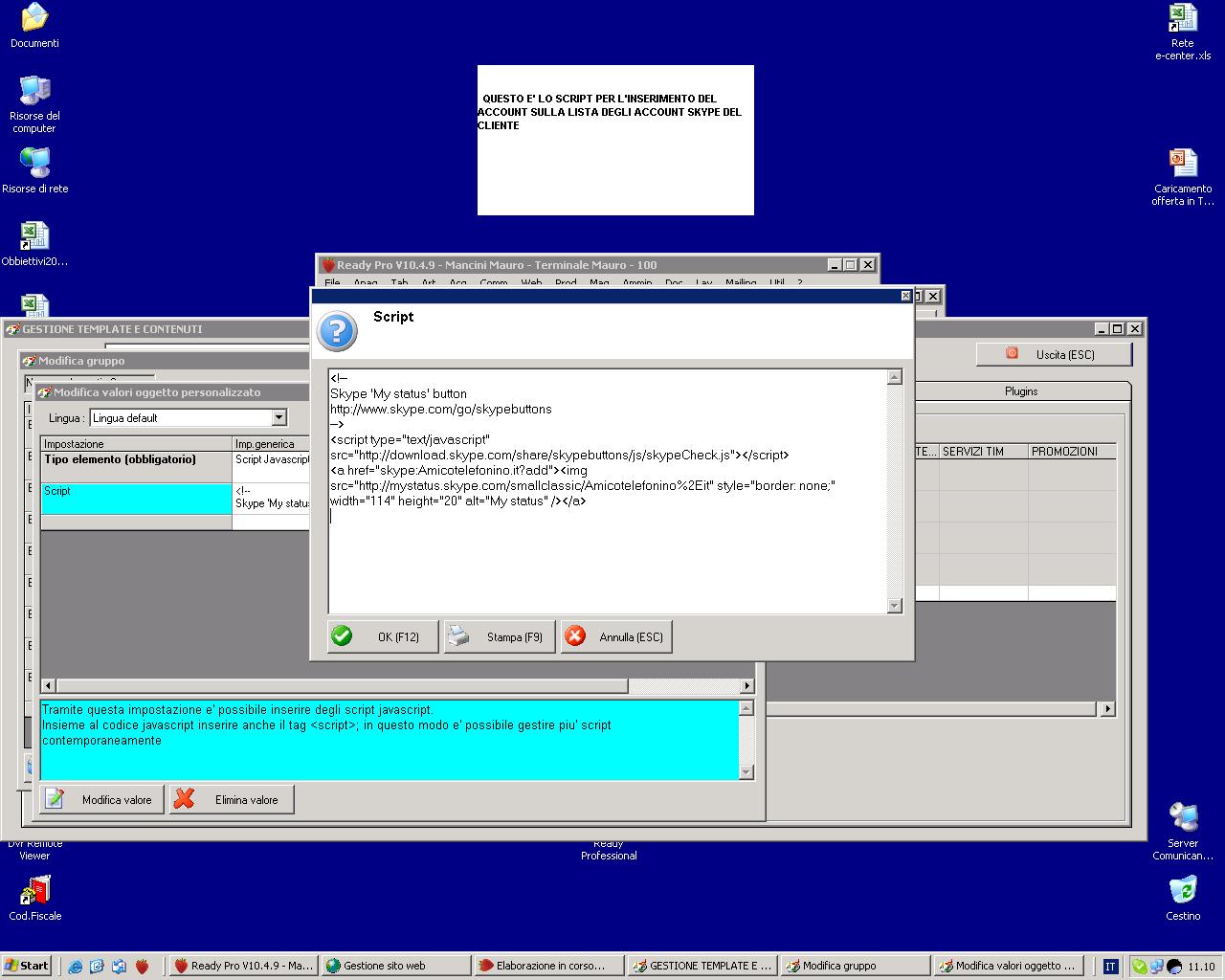Viewport: 1225px width, 980px height.
Task: Close the Script dialog with the X button
Action: 905,296
